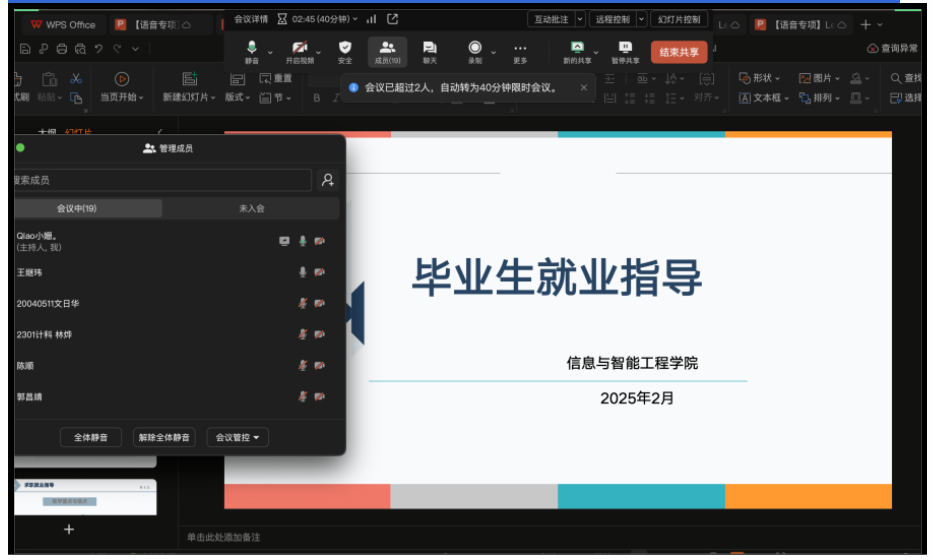
Task: Switch to the 未入会 tab
Action: (251, 208)
